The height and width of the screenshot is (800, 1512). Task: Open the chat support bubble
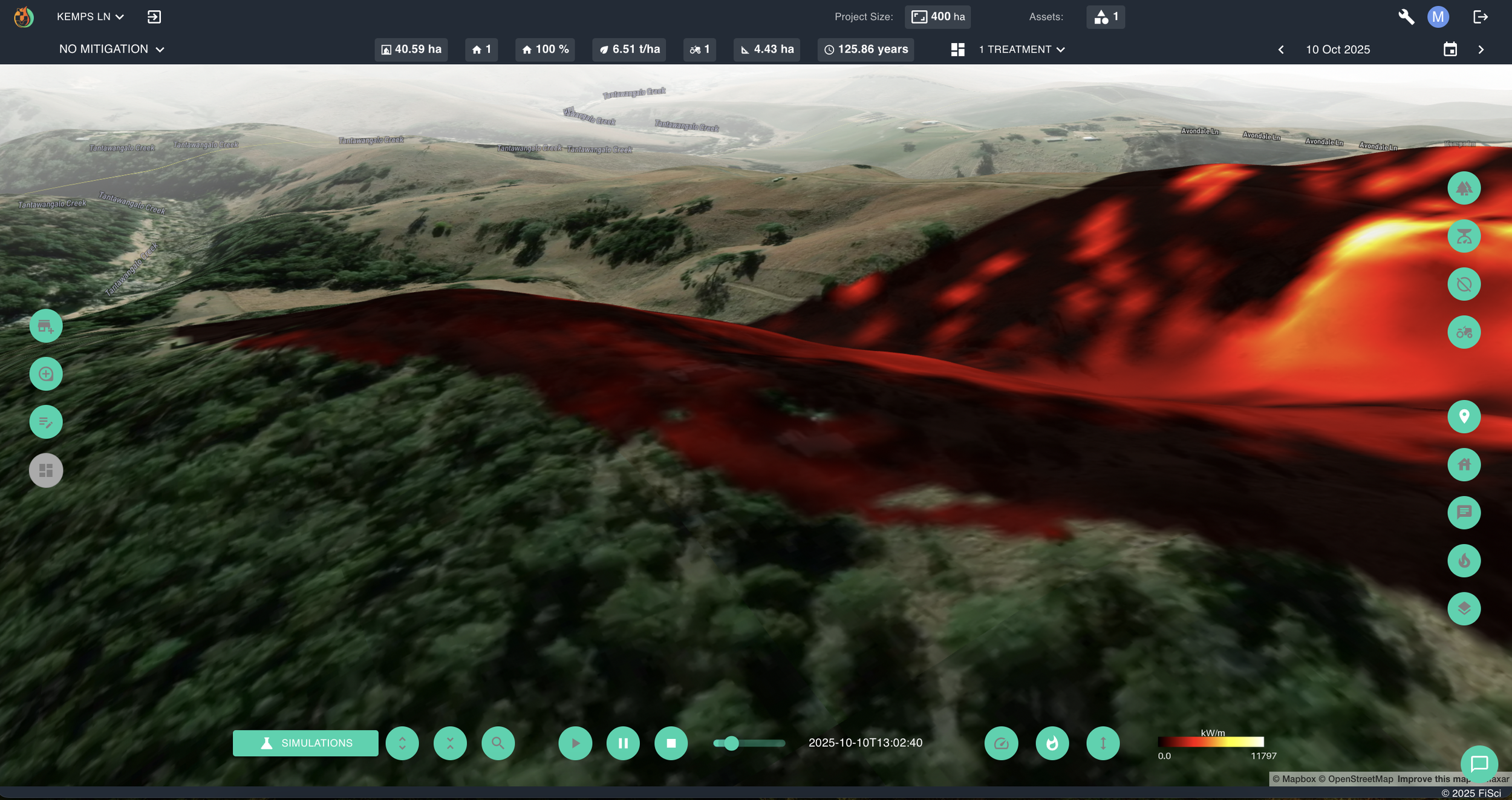[x=1479, y=764]
